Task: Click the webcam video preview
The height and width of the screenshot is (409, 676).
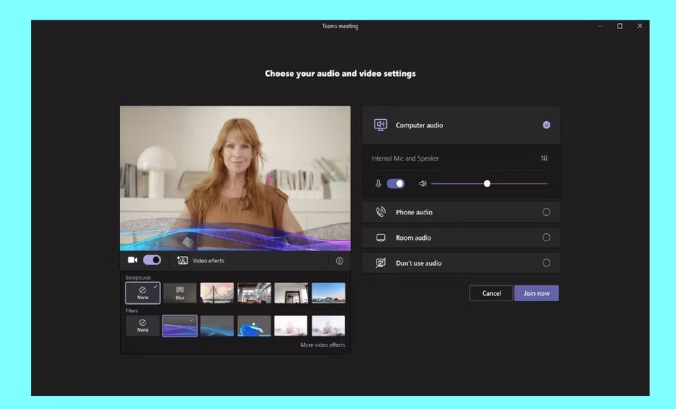Action: click(x=235, y=178)
